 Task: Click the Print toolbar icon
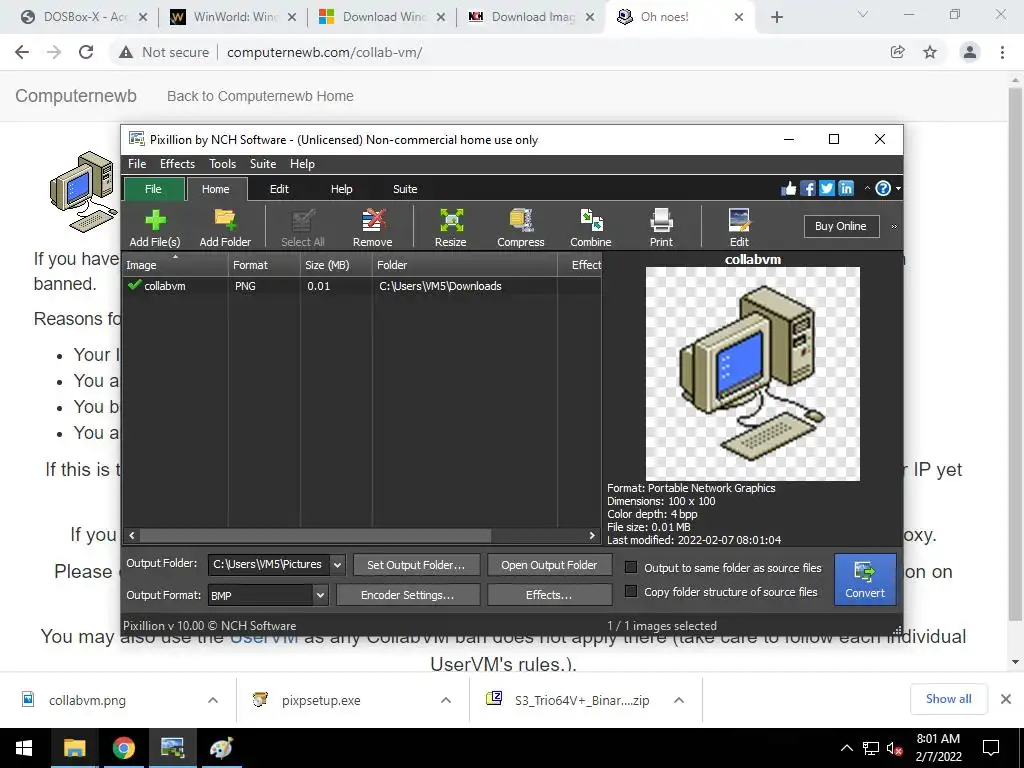pos(661,227)
